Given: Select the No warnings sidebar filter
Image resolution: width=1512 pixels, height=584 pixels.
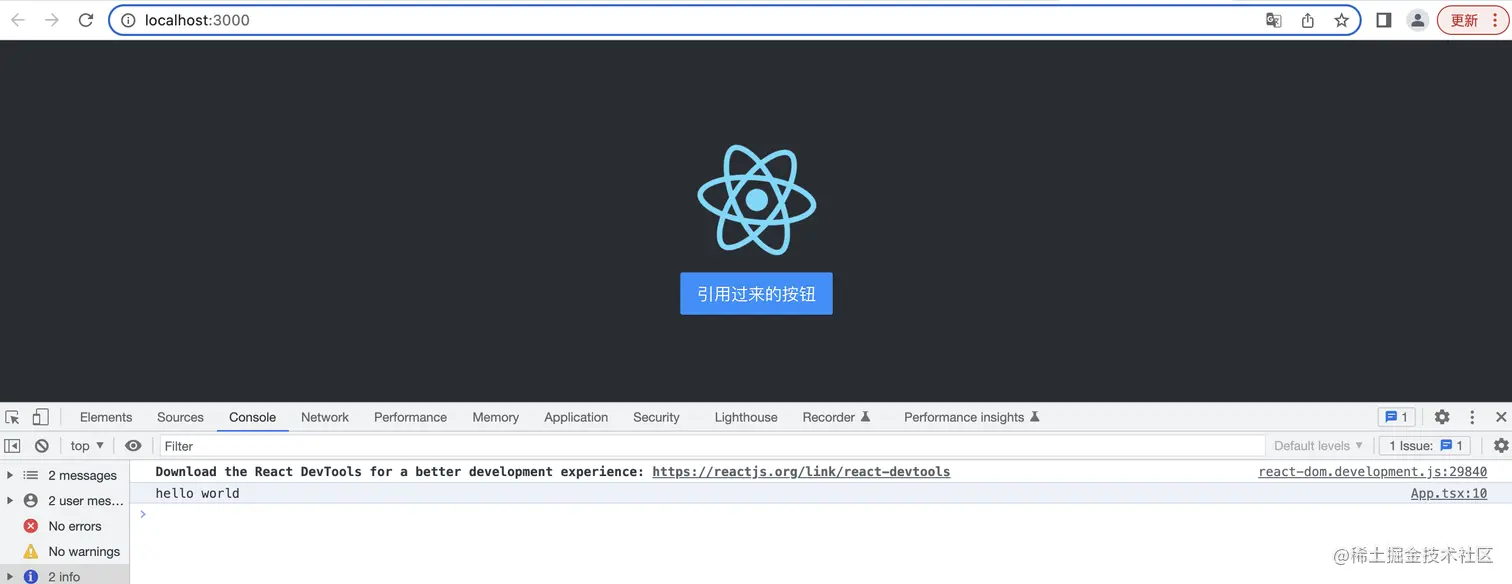Looking at the screenshot, I should click(65, 551).
